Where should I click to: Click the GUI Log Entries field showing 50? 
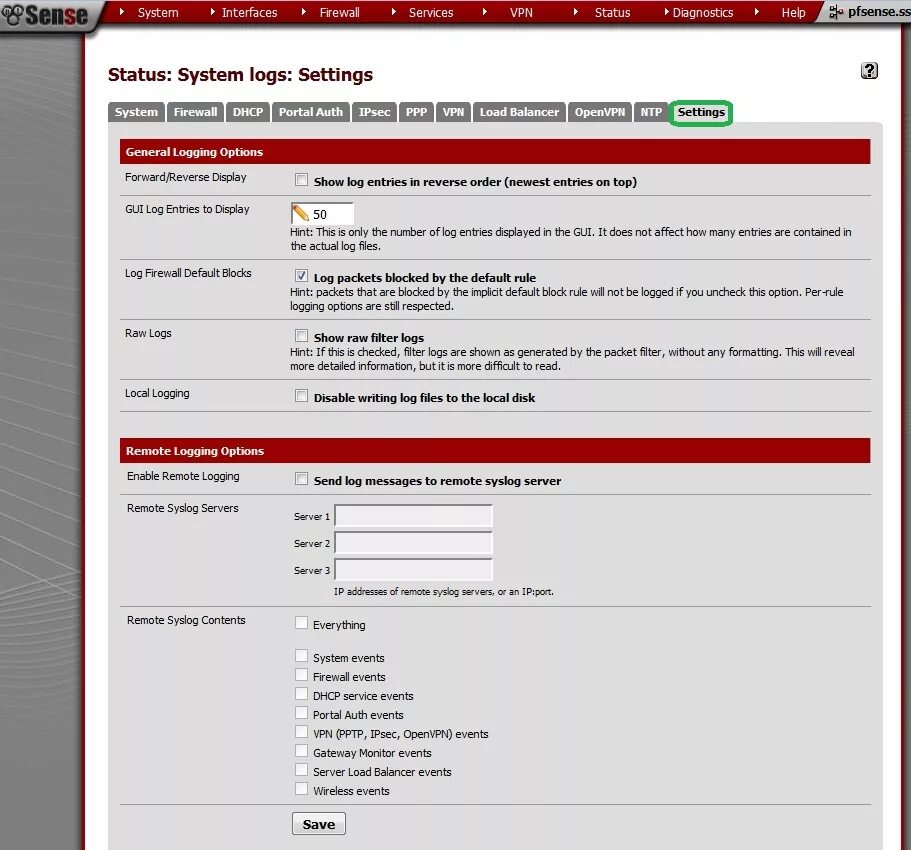(322, 214)
